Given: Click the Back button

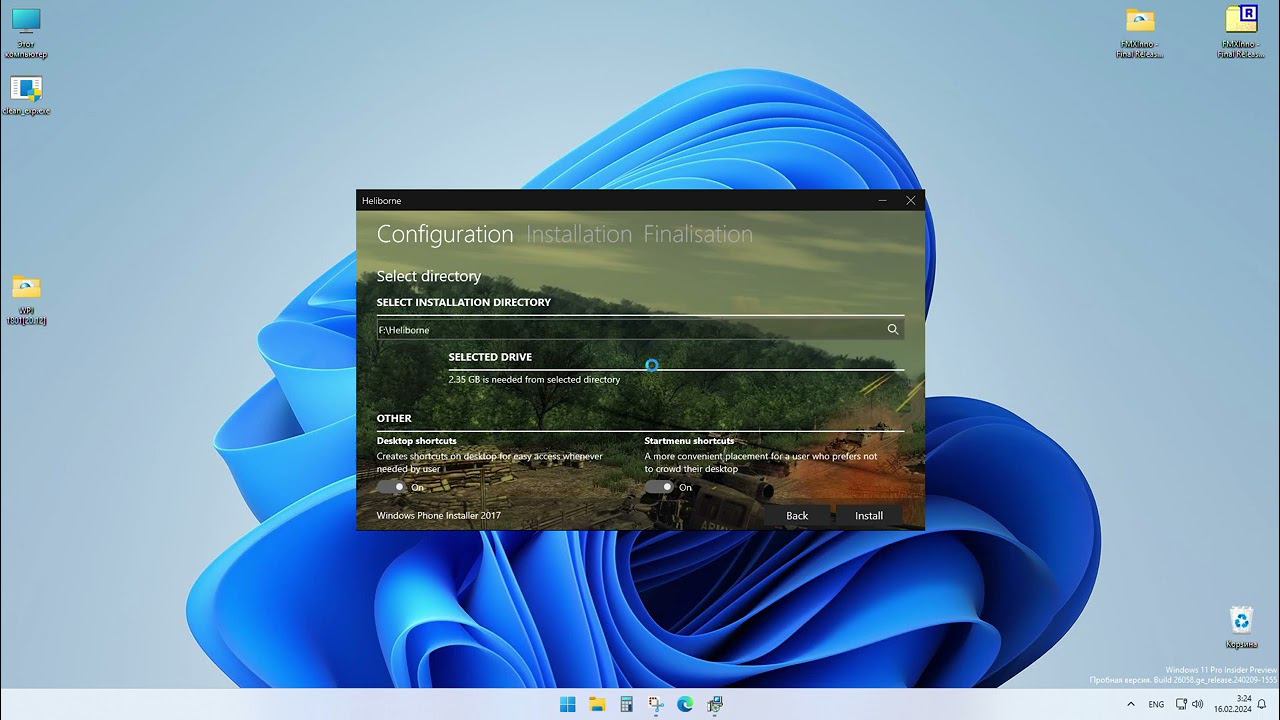Looking at the screenshot, I should coord(797,516).
